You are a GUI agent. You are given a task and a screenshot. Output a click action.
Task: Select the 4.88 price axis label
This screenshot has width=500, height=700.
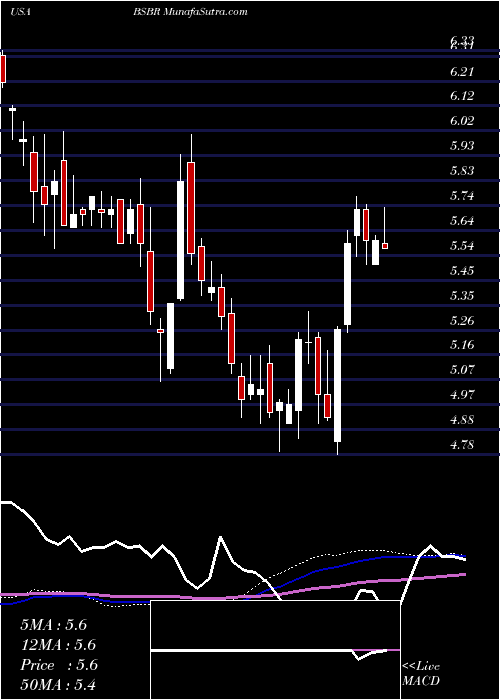(462, 420)
